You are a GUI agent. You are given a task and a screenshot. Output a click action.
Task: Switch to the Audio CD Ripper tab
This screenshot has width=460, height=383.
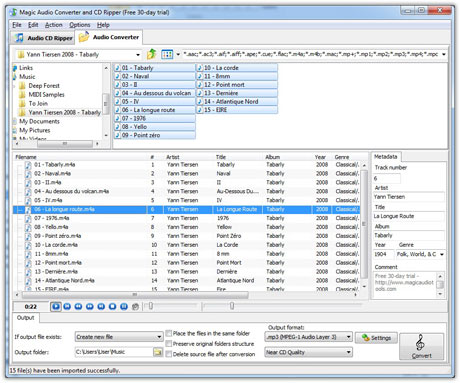(x=44, y=38)
